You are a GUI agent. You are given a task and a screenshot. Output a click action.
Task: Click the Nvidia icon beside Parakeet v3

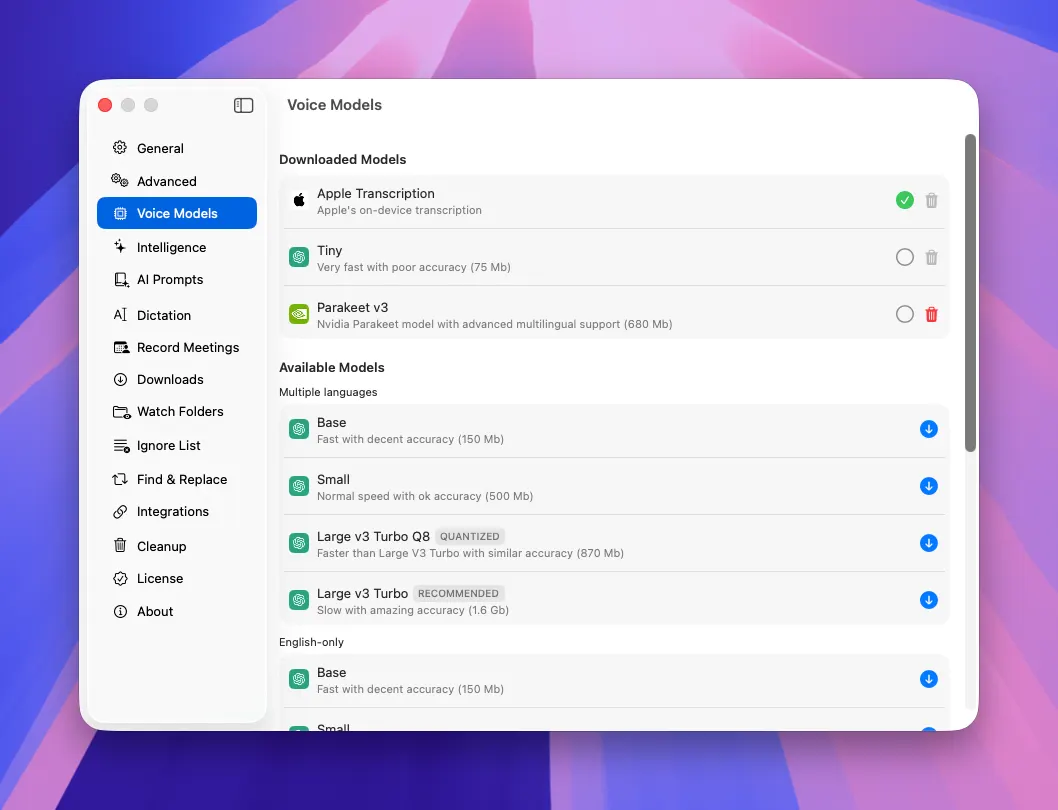(x=299, y=314)
